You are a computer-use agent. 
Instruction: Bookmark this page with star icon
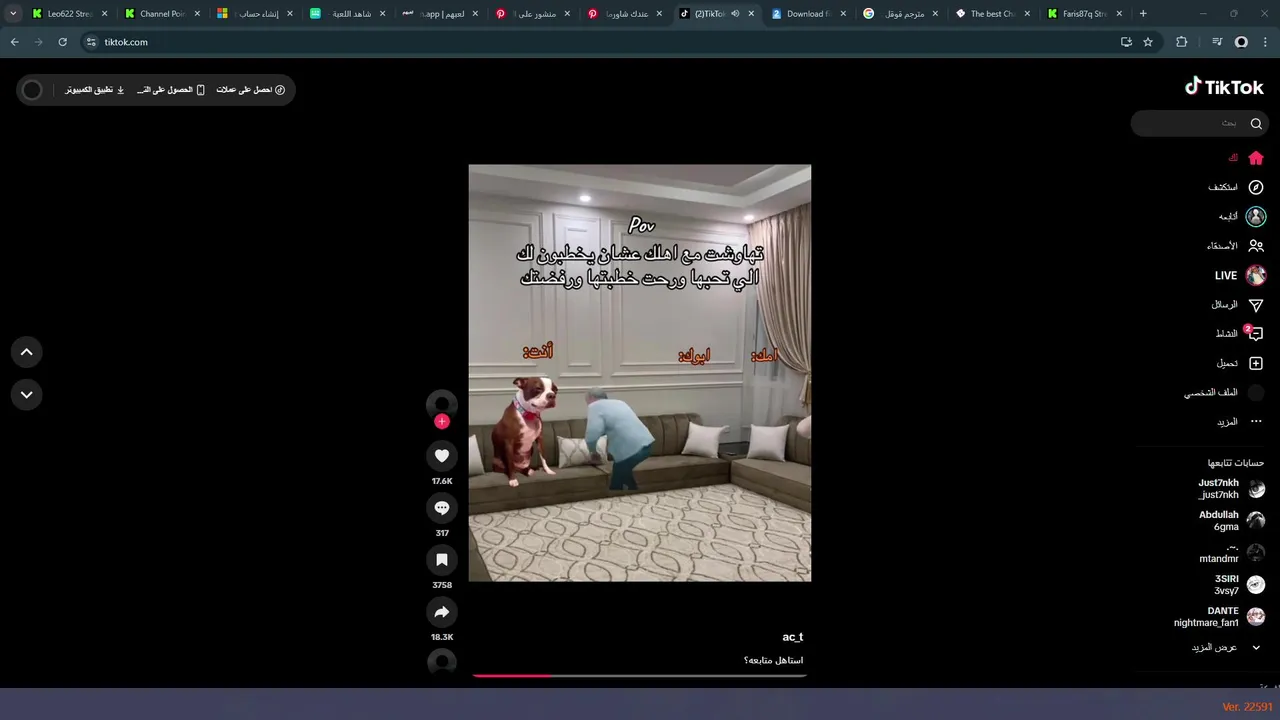click(x=1148, y=42)
